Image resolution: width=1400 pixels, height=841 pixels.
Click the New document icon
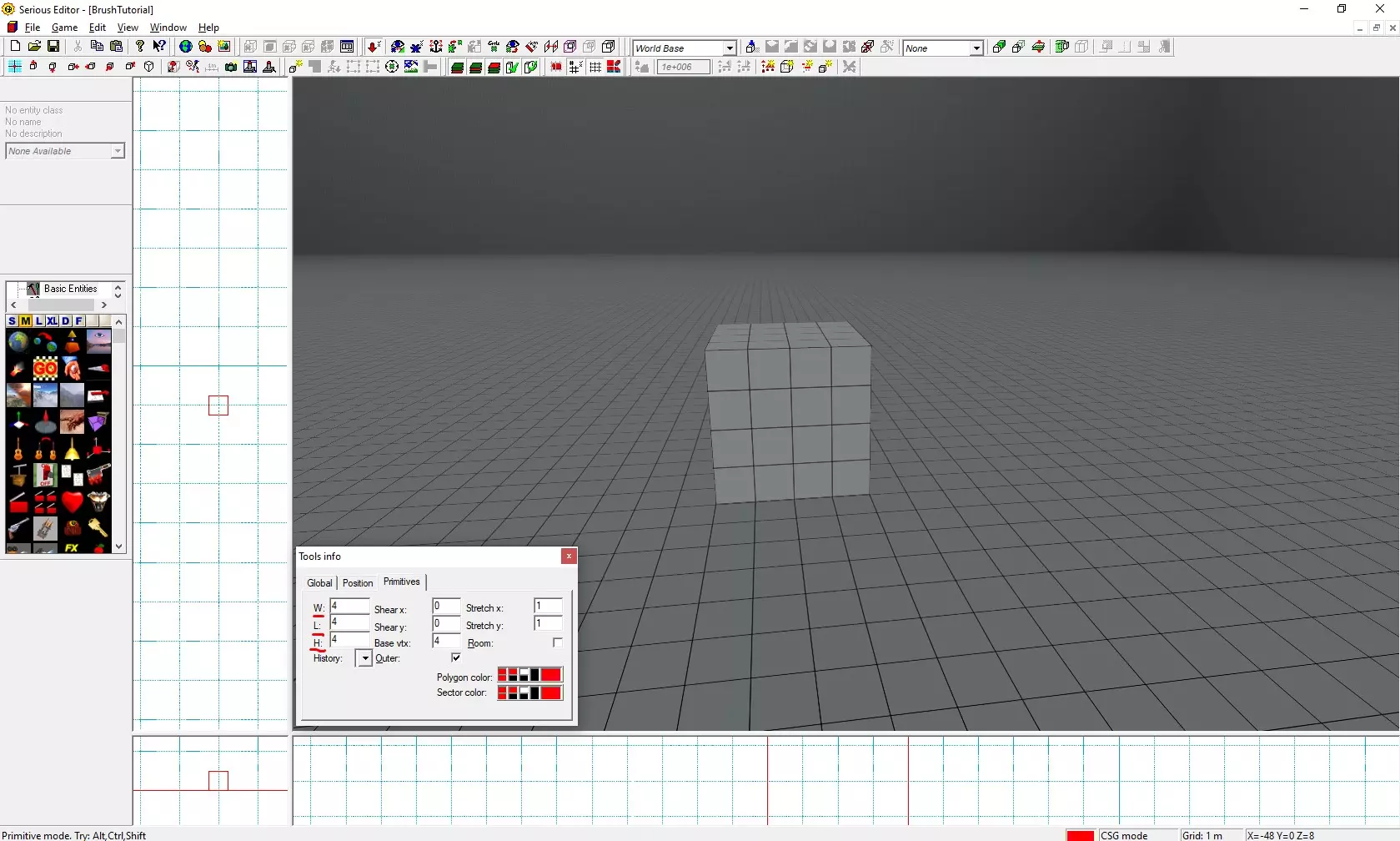pyautogui.click(x=15, y=47)
